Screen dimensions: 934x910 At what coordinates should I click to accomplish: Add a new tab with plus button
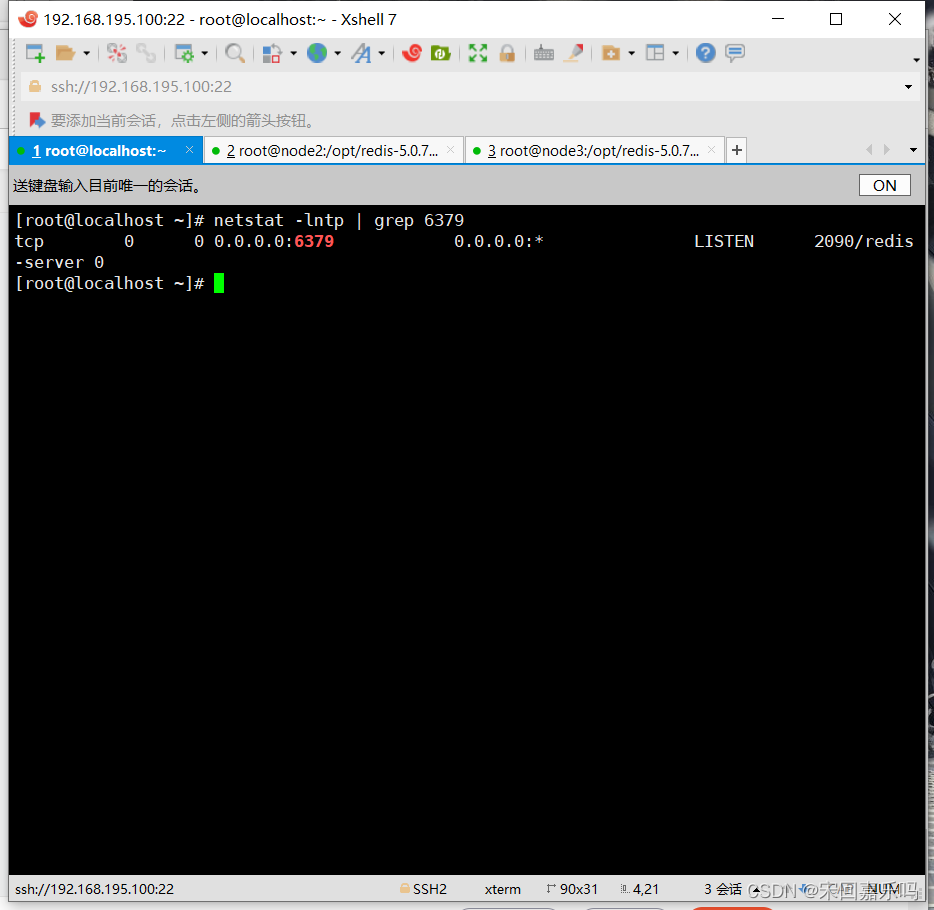[737, 150]
